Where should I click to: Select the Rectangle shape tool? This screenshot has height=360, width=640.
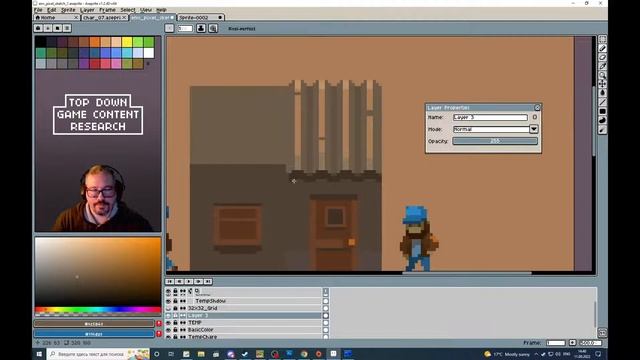602,111
